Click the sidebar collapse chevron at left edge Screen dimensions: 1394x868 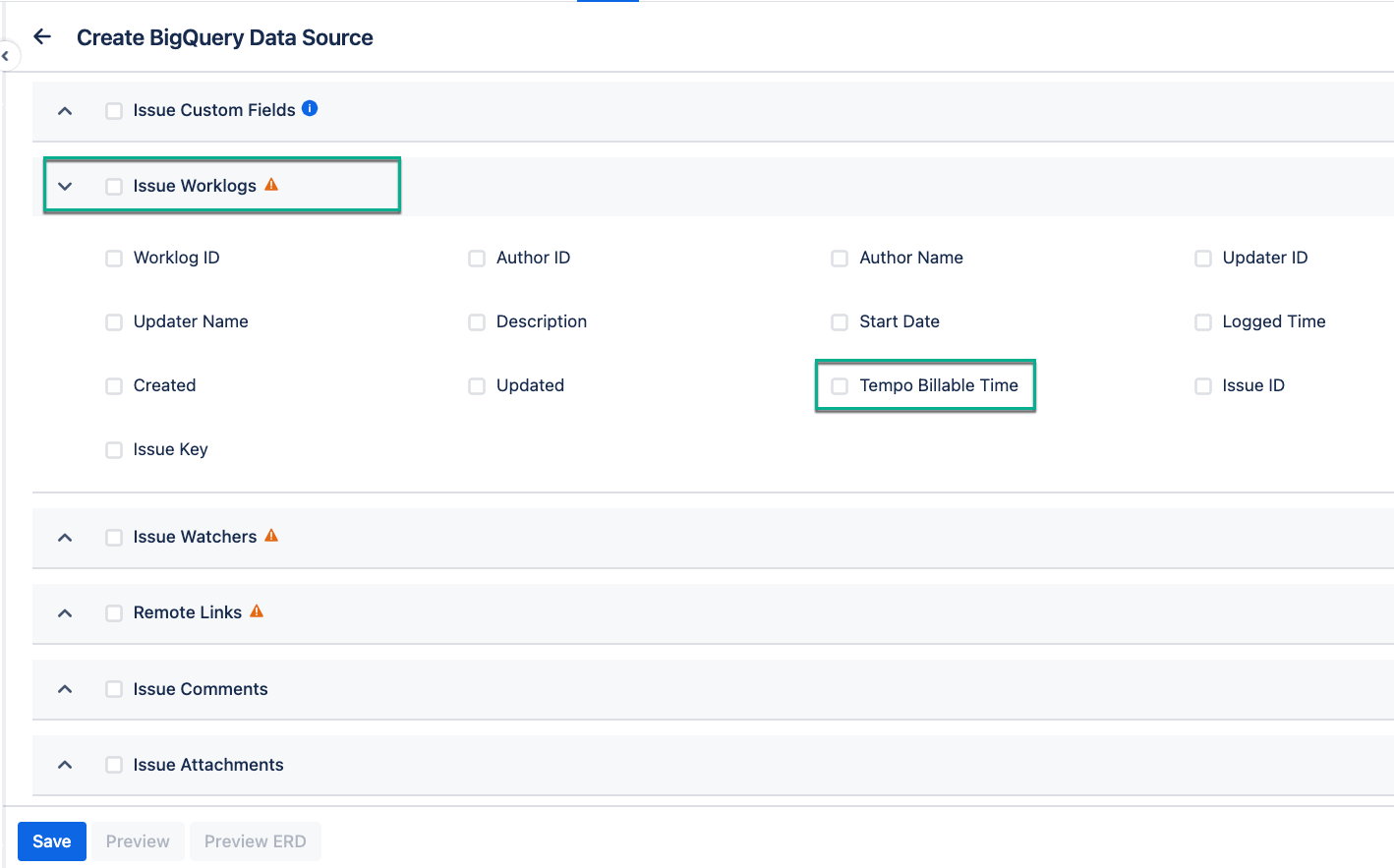6,56
